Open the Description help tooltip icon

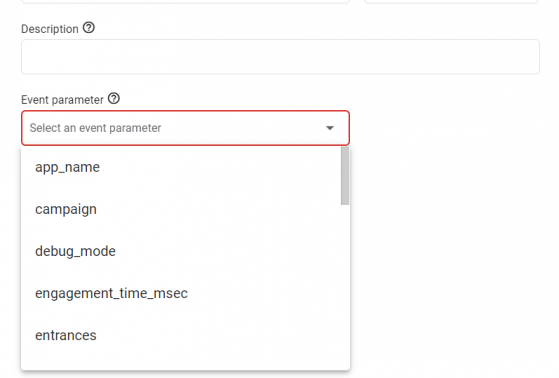pyautogui.click(x=89, y=28)
